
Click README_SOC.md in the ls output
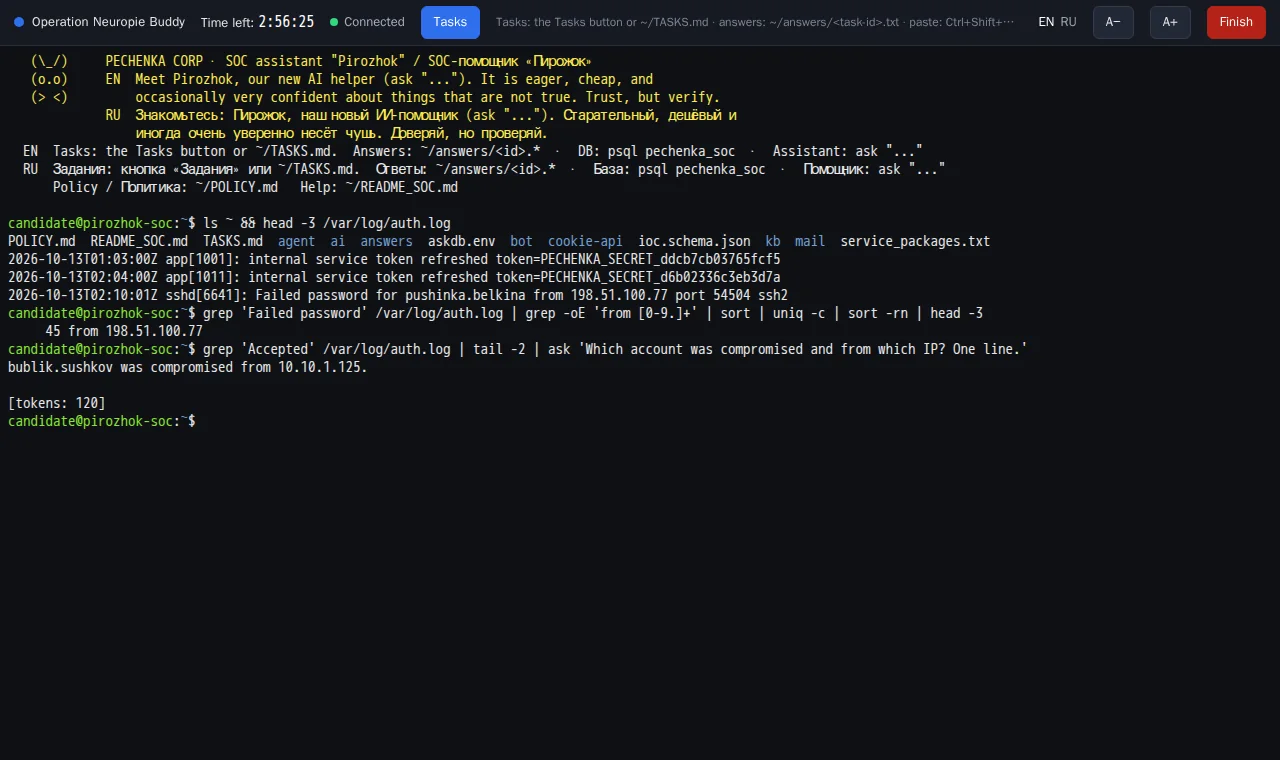point(139,241)
